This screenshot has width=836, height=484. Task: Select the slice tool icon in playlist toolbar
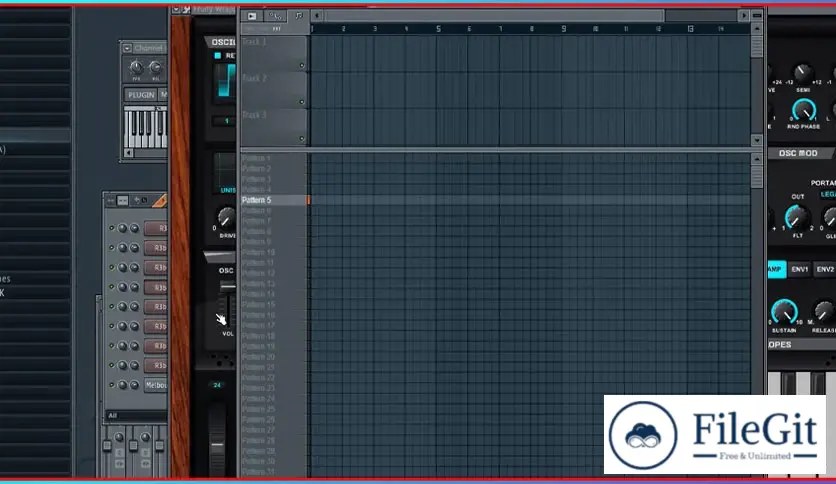click(x=275, y=16)
